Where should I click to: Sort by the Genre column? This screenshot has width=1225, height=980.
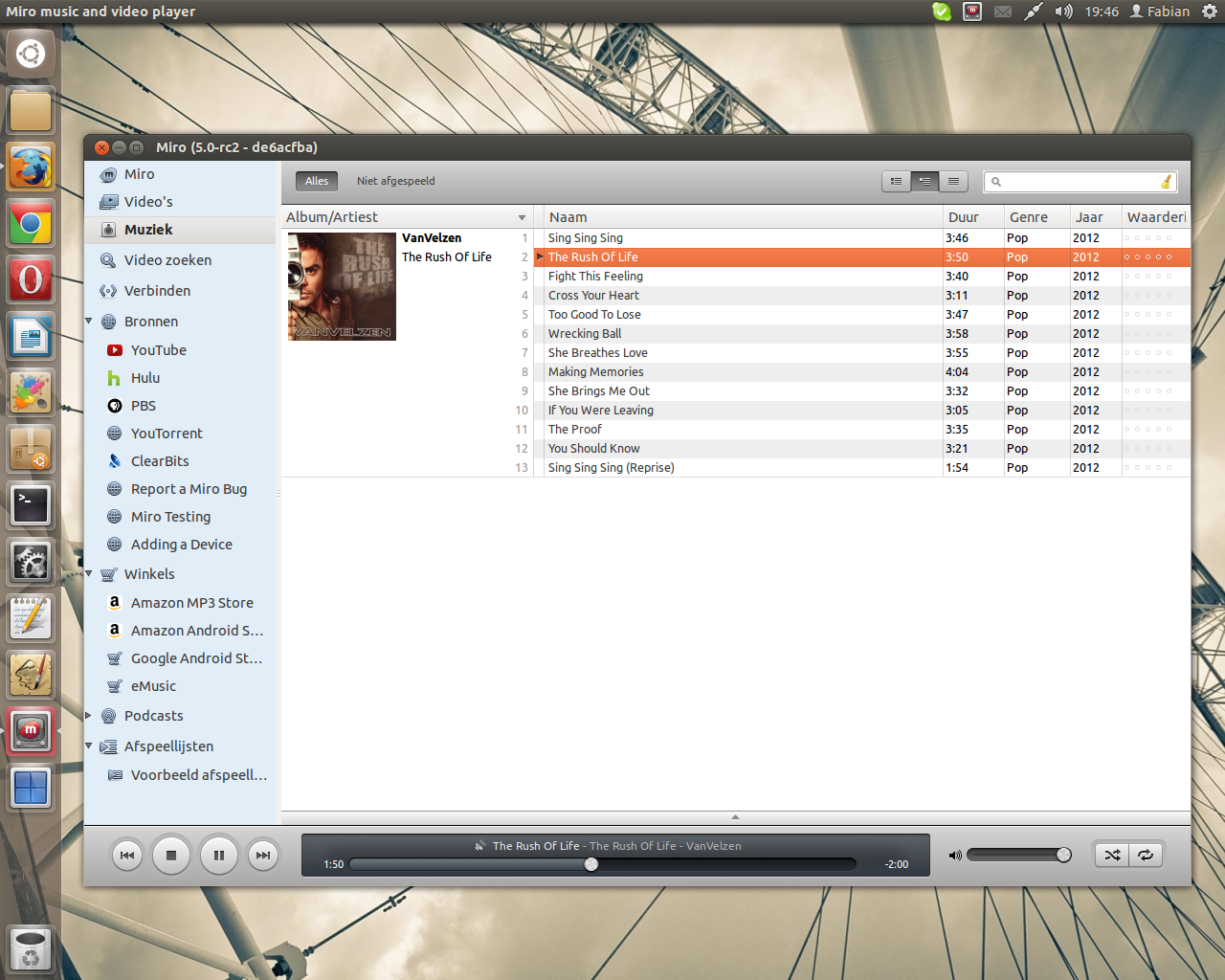point(1036,217)
